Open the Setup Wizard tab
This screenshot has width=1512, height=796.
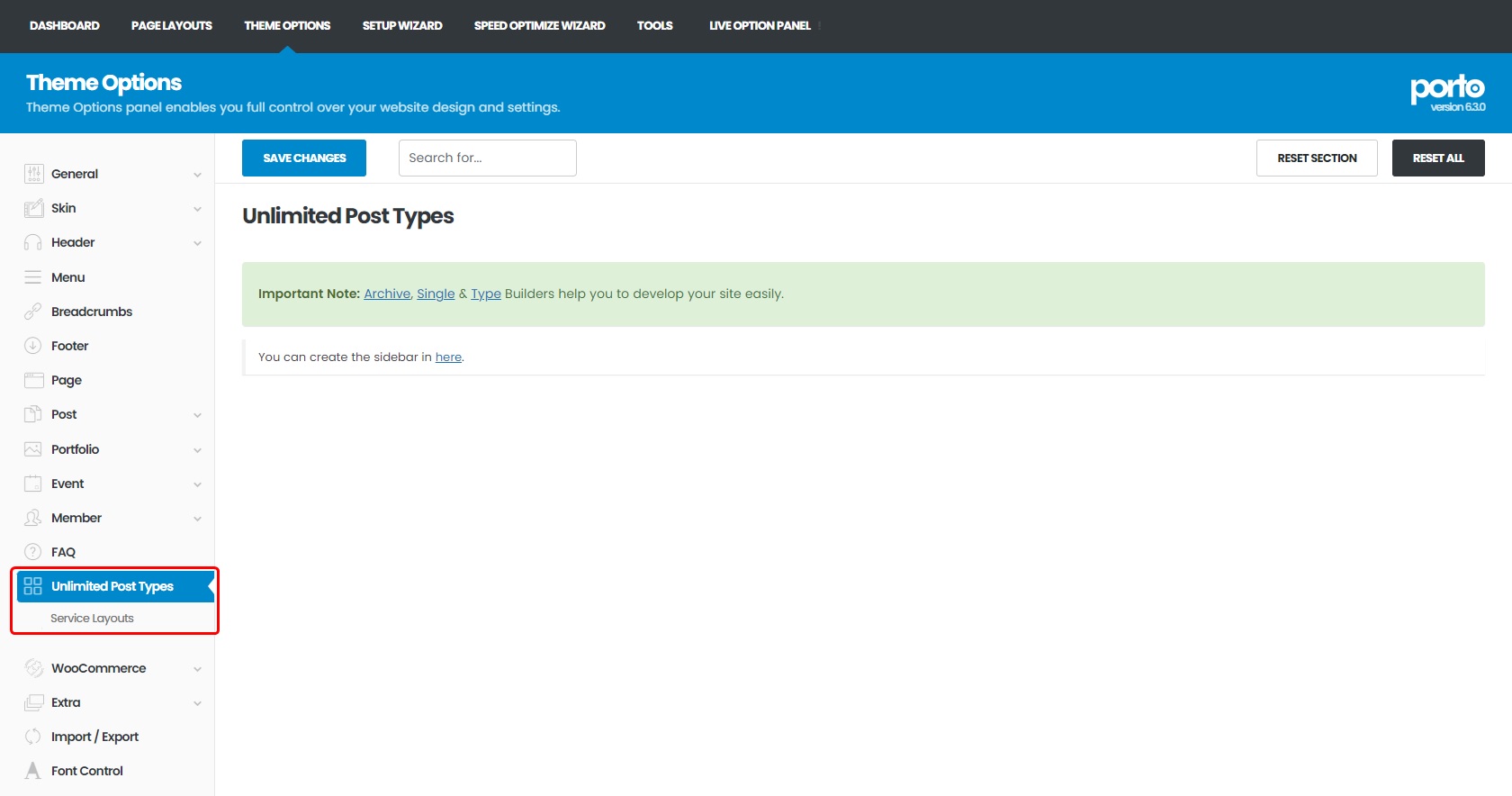click(x=402, y=25)
